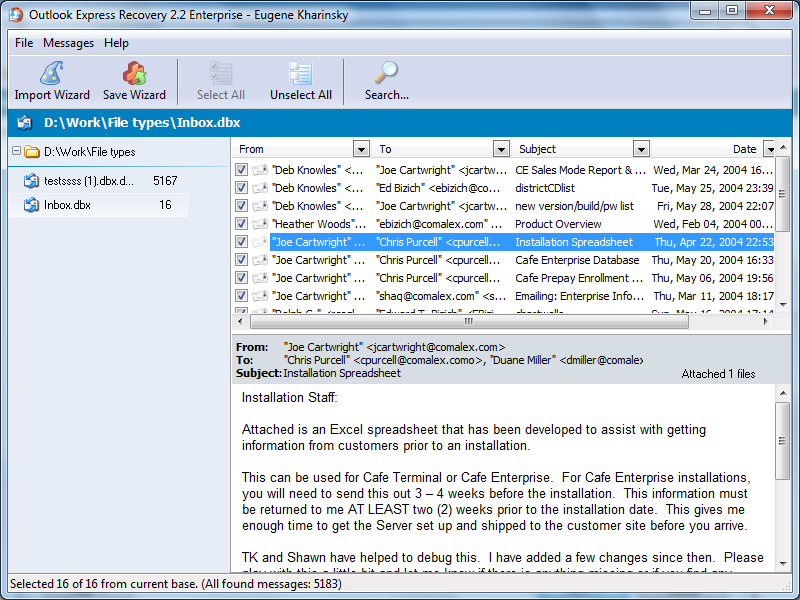800x600 pixels.
Task: Launch the Import Wizard tool
Action: click(52, 81)
